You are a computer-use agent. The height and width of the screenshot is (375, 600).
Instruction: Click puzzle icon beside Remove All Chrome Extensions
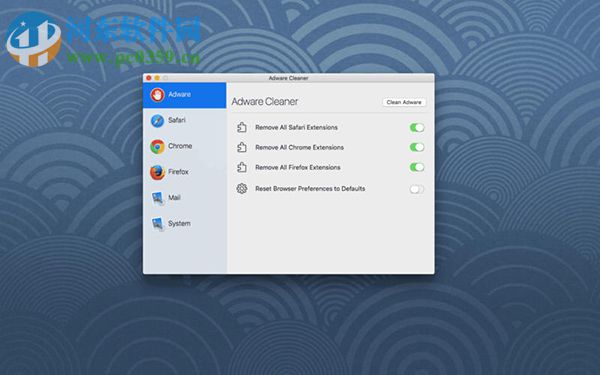(x=241, y=147)
